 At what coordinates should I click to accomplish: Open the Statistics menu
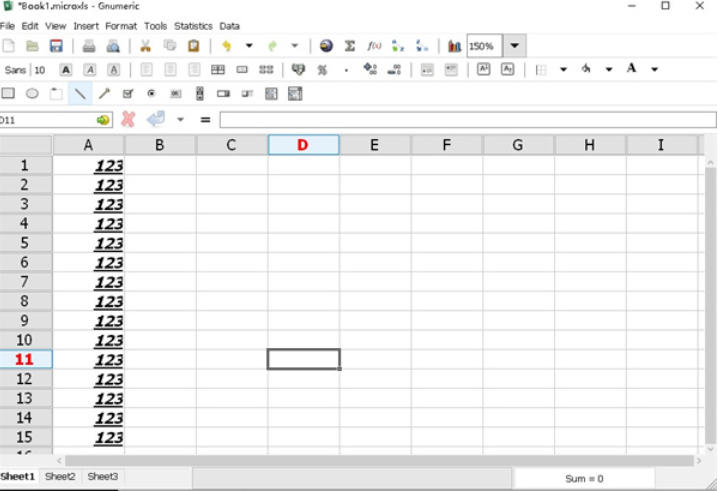[x=193, y=26]
